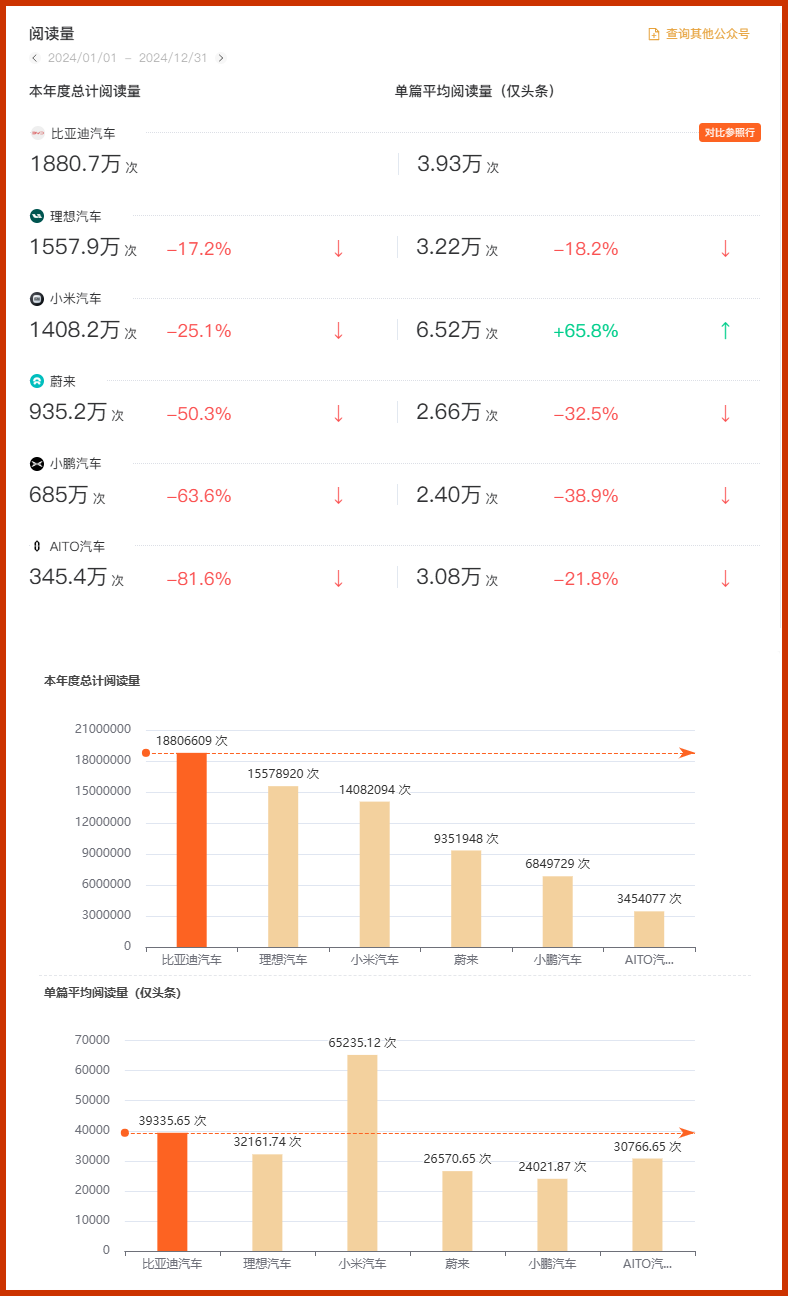788x1296 pixels.
Task: Click the 蔚来 account name in list
Action: [63, 381]
